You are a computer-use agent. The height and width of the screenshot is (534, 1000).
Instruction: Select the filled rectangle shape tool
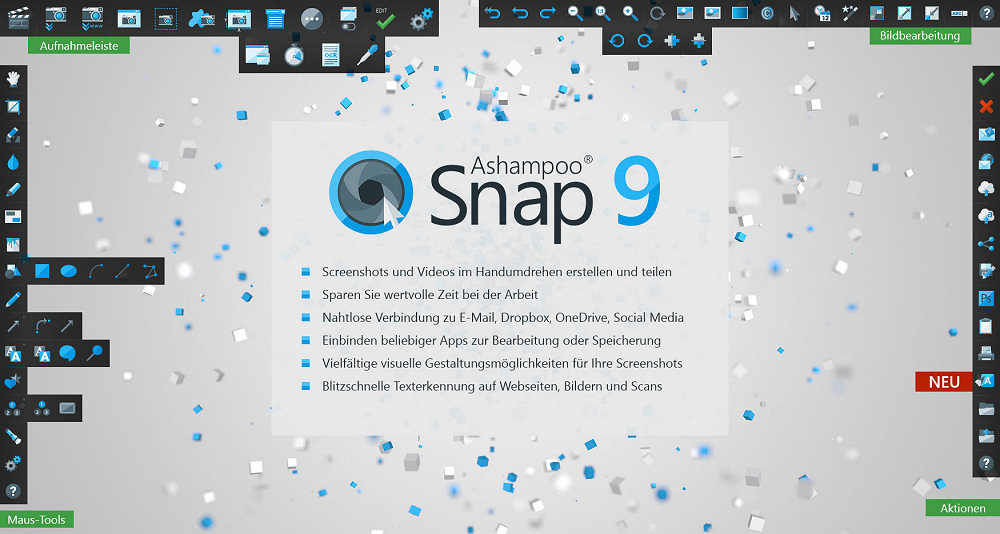pos(42,270)
